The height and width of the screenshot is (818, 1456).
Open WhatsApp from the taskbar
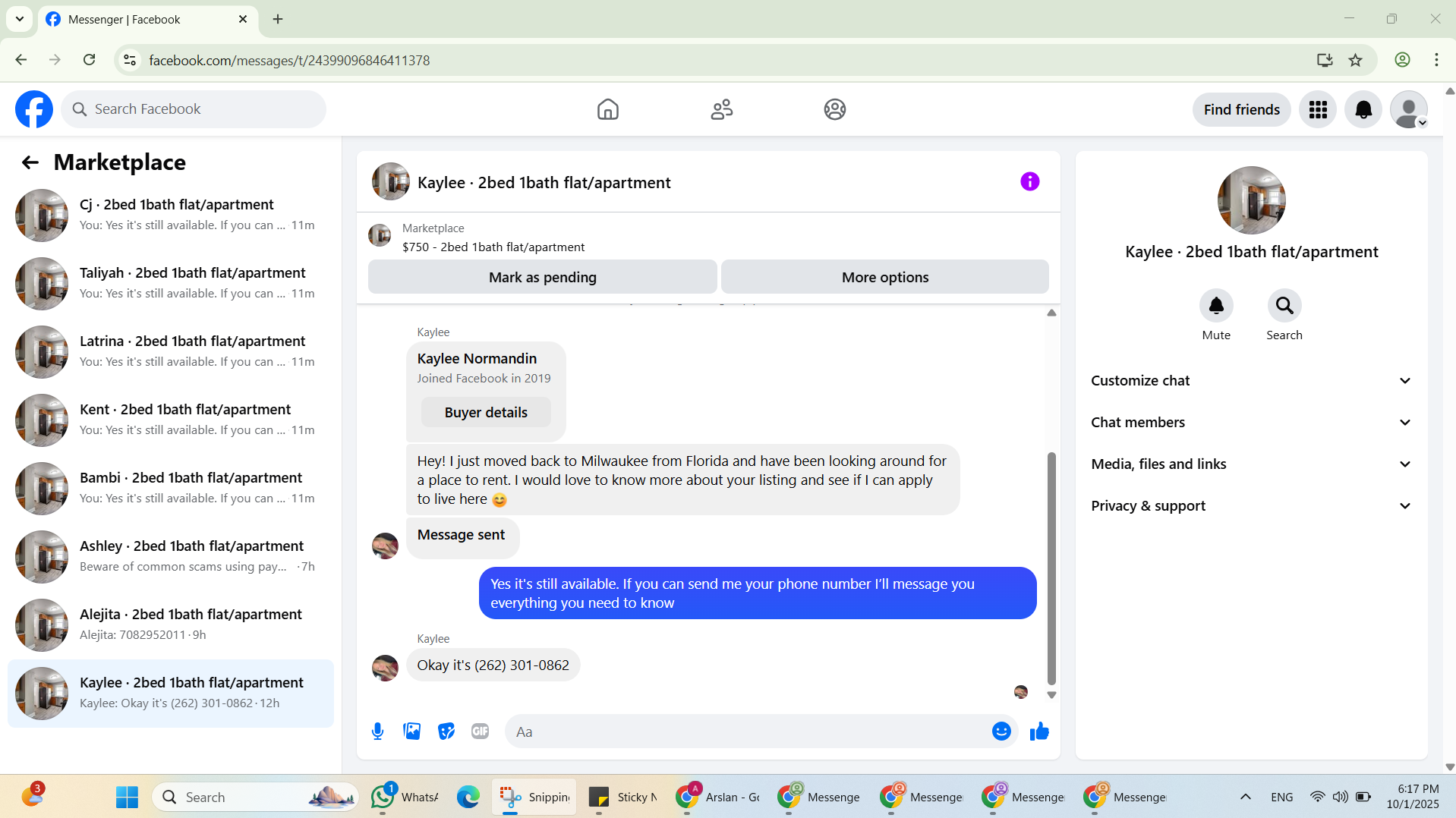404,797
